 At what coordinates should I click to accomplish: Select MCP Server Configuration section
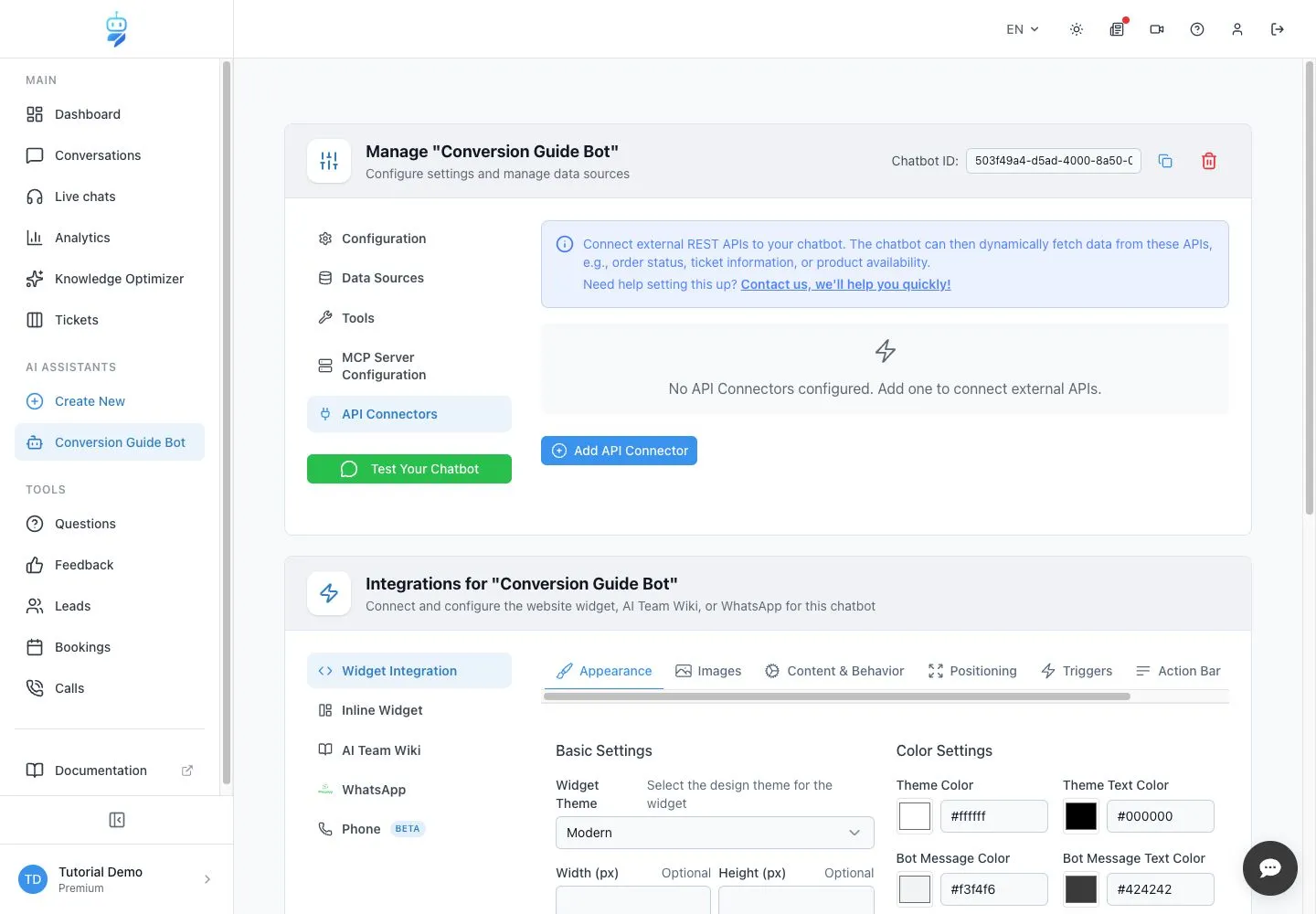click(x=409, y=366)
